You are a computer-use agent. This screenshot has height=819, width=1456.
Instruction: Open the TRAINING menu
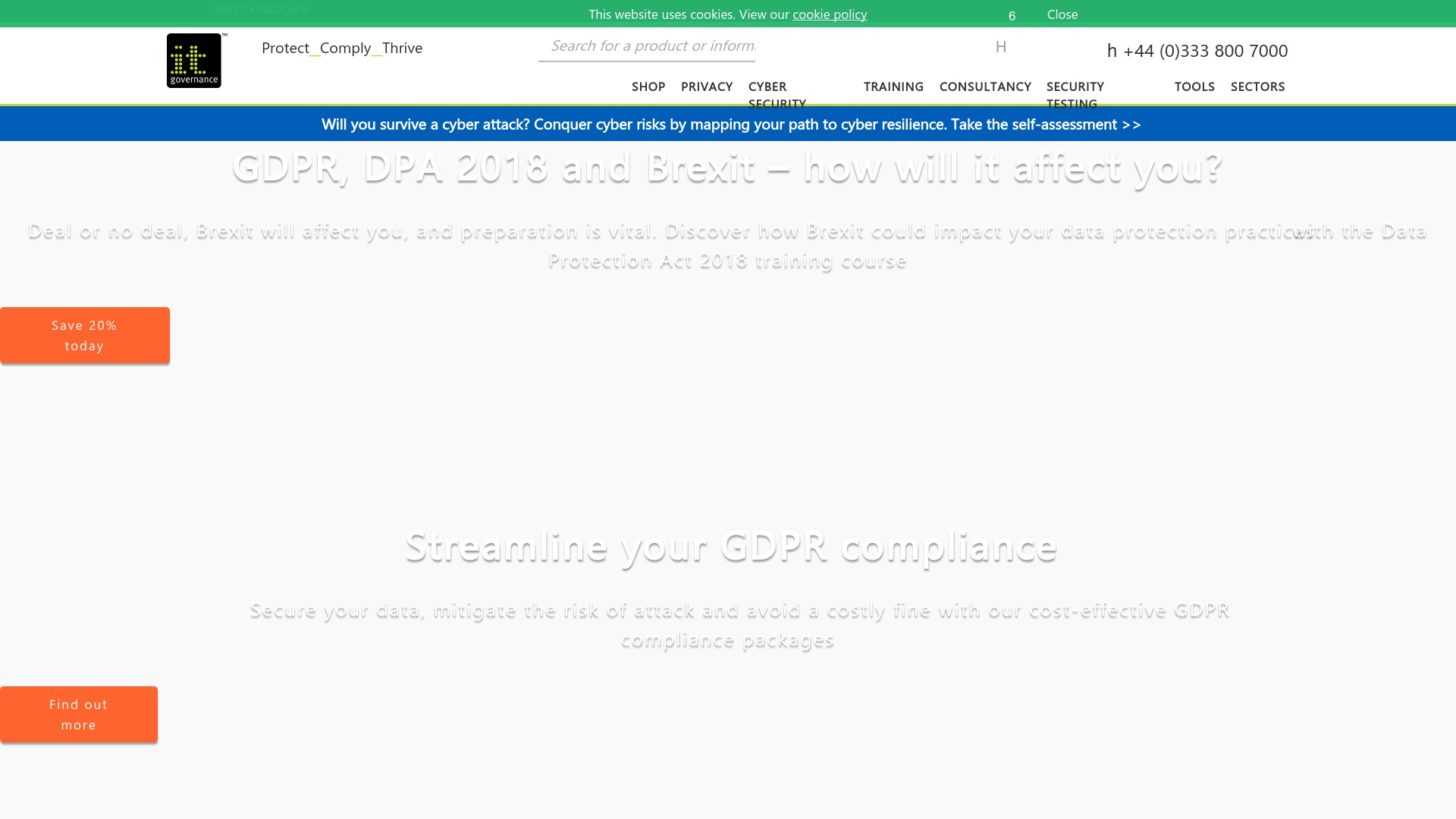click(893, 86)
